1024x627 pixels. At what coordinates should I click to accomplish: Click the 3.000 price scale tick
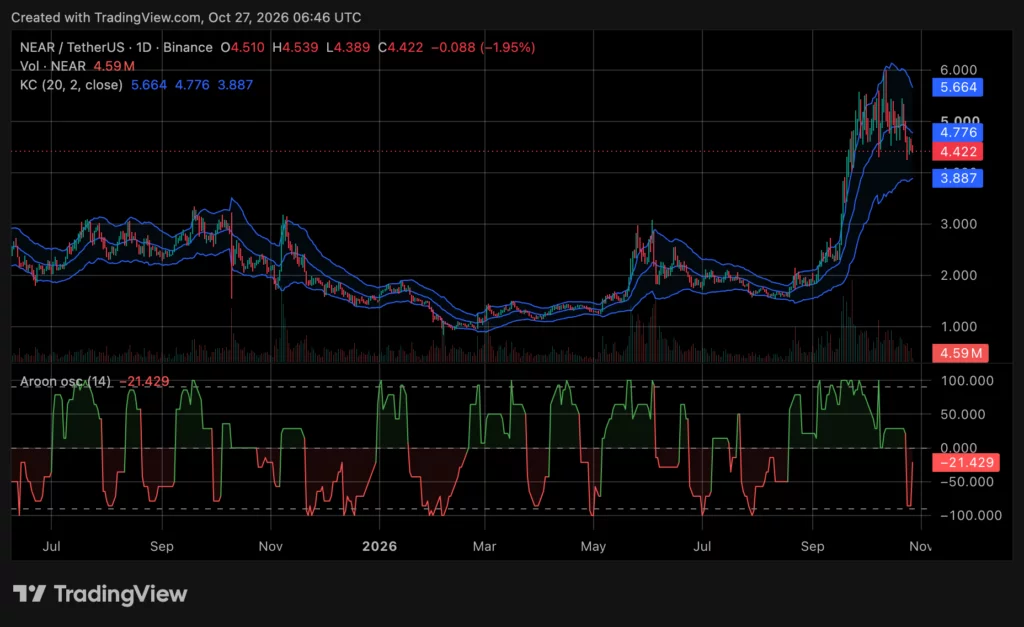coord(958,224)
